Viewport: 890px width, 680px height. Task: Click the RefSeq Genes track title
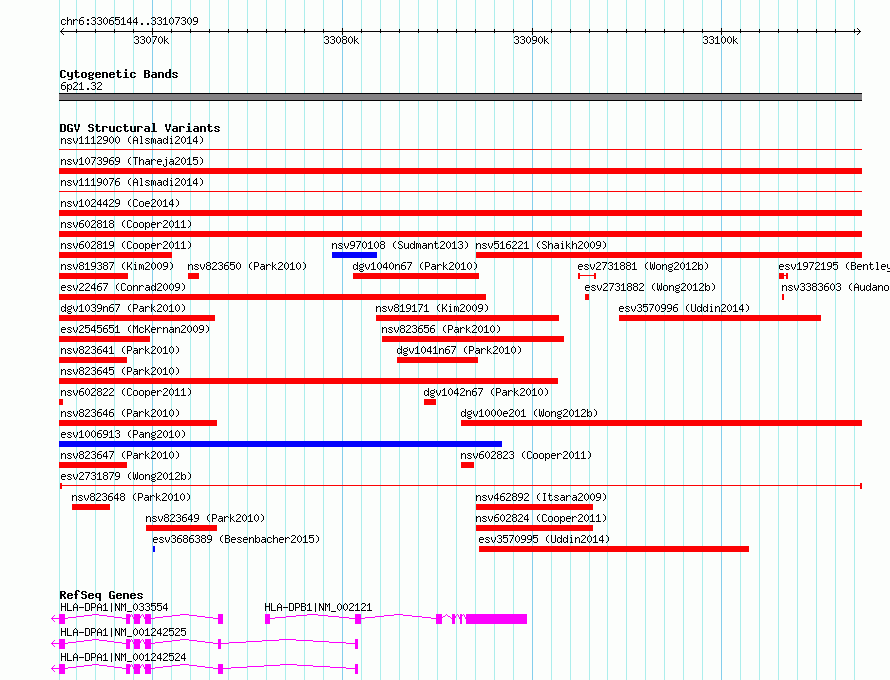(101, 595)
